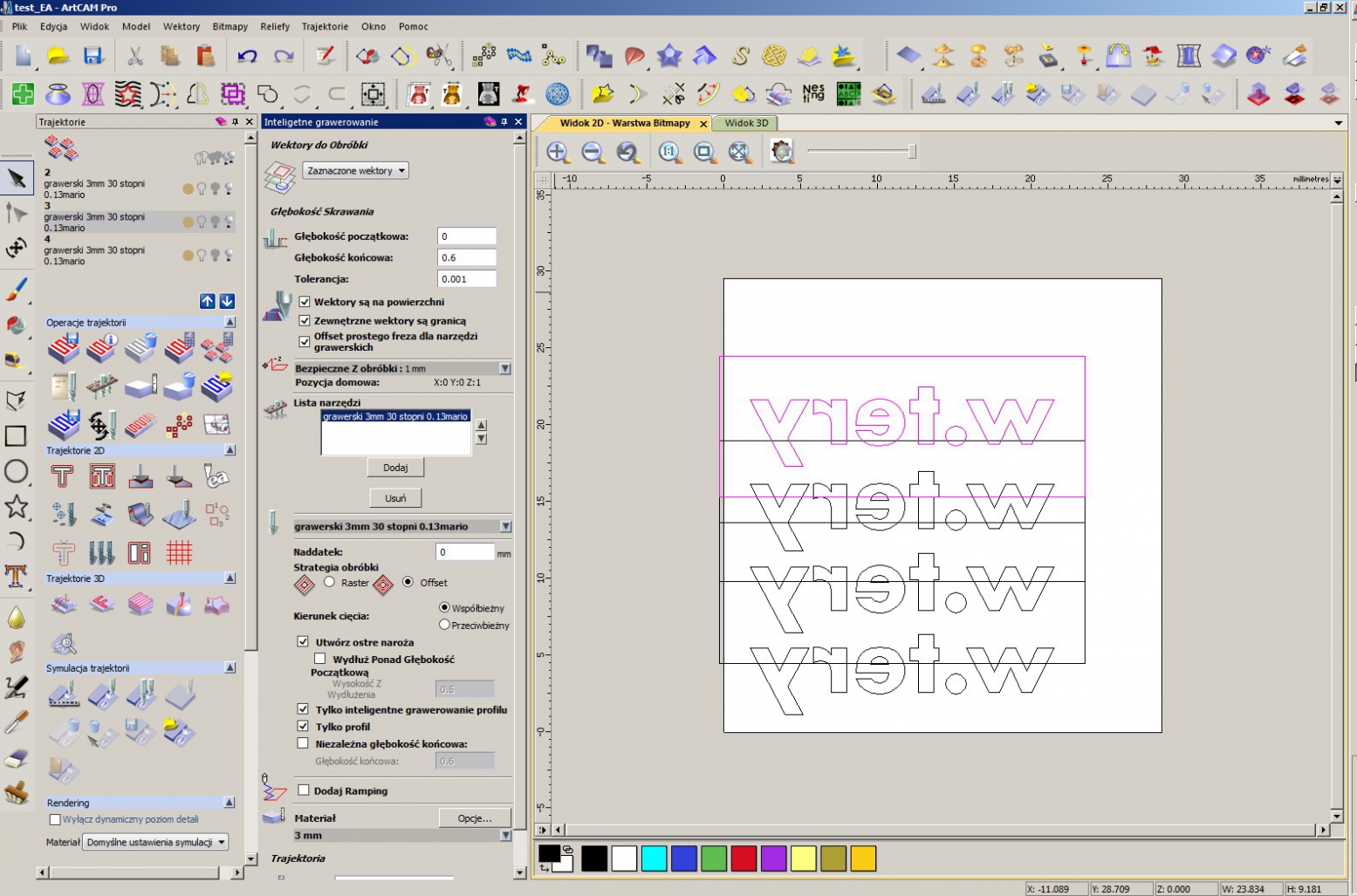Open the red grid drilling toolpath icon
The image size is (1357, 896).
[x=179, y=553]
